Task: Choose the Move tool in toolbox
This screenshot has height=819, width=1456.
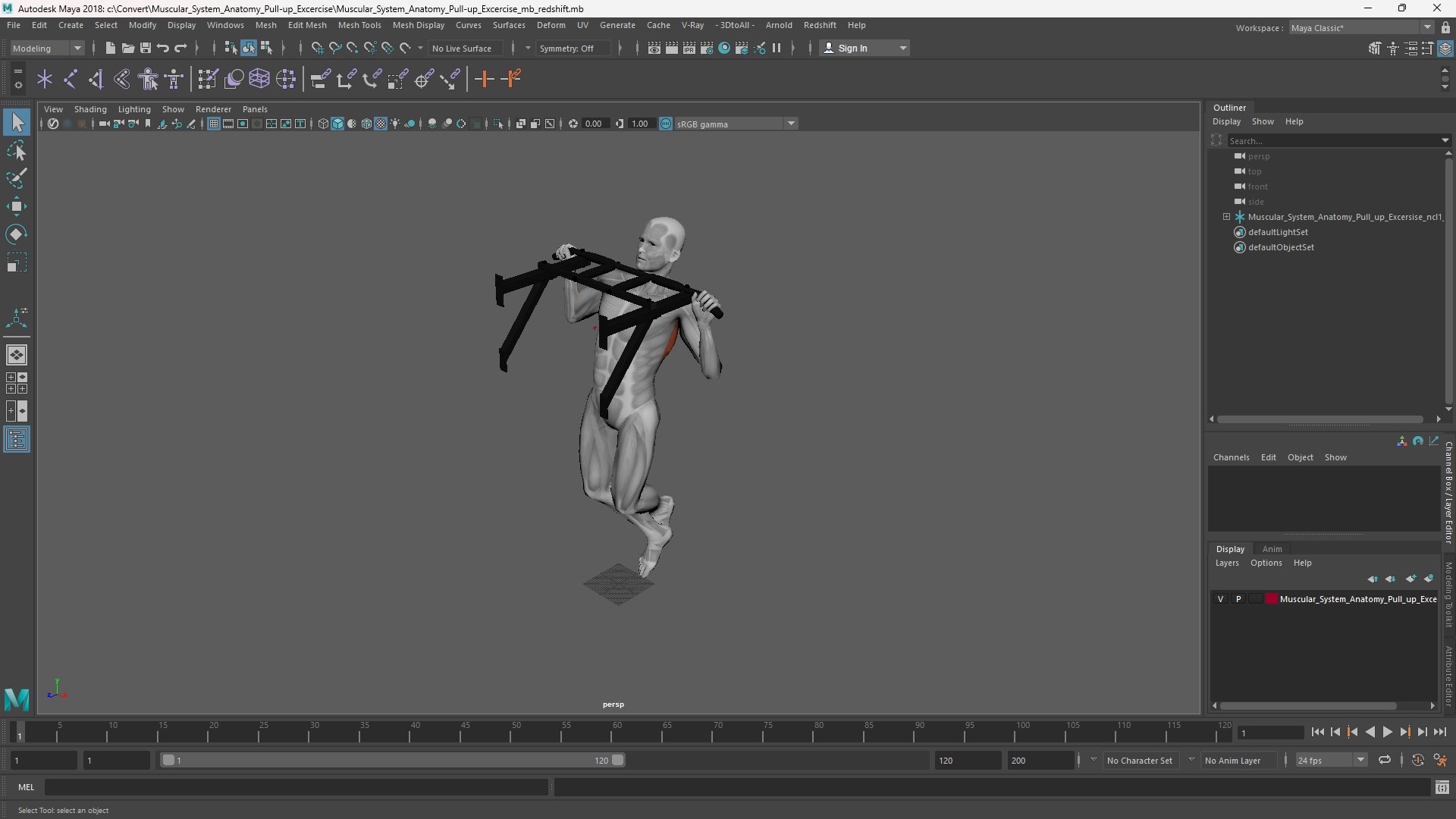Action: 17,206
